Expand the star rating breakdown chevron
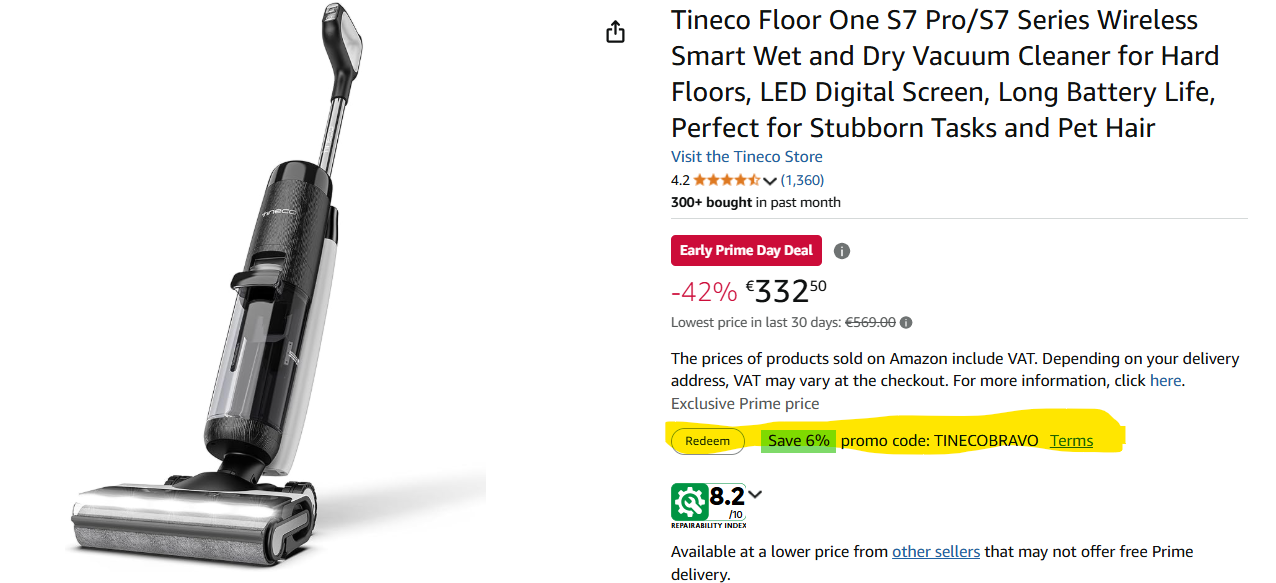This screenshot has width=1276, height=583. (x=769, y=181)
